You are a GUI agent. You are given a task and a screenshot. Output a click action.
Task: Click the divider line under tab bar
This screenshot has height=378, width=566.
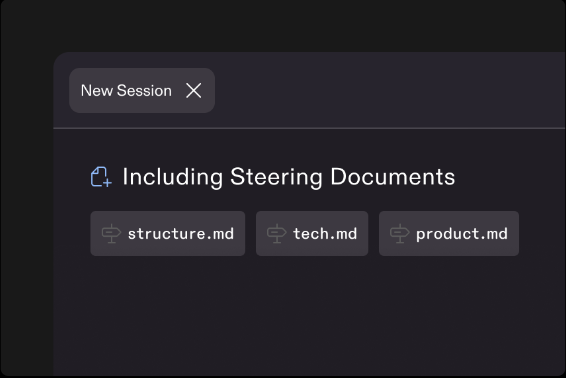click(309, 128)
